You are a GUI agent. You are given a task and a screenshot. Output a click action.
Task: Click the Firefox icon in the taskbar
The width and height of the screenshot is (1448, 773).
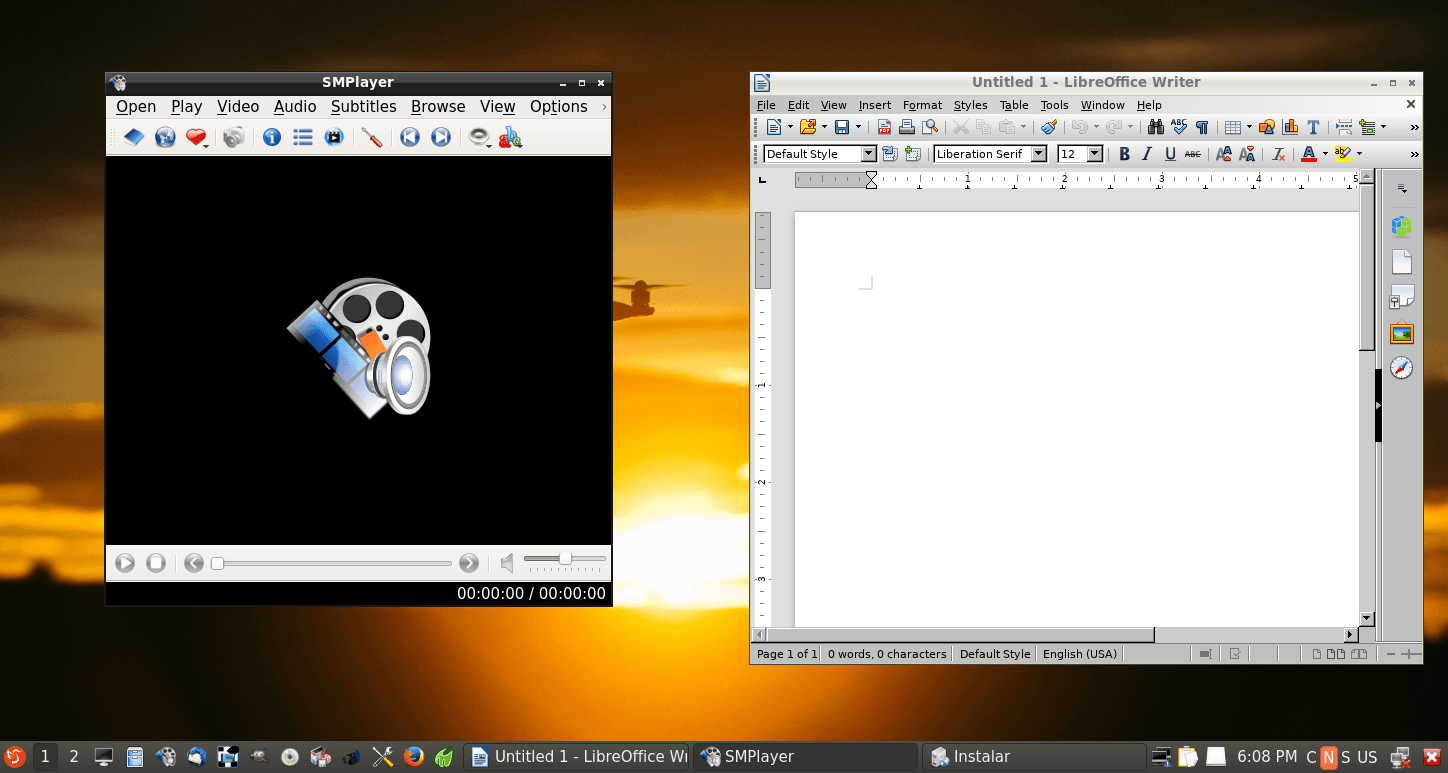tap(414, 757)
